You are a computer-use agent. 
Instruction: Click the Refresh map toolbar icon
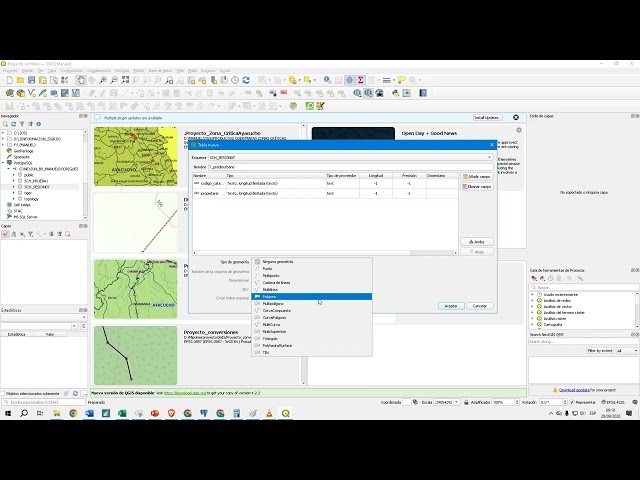pos(246,80)
